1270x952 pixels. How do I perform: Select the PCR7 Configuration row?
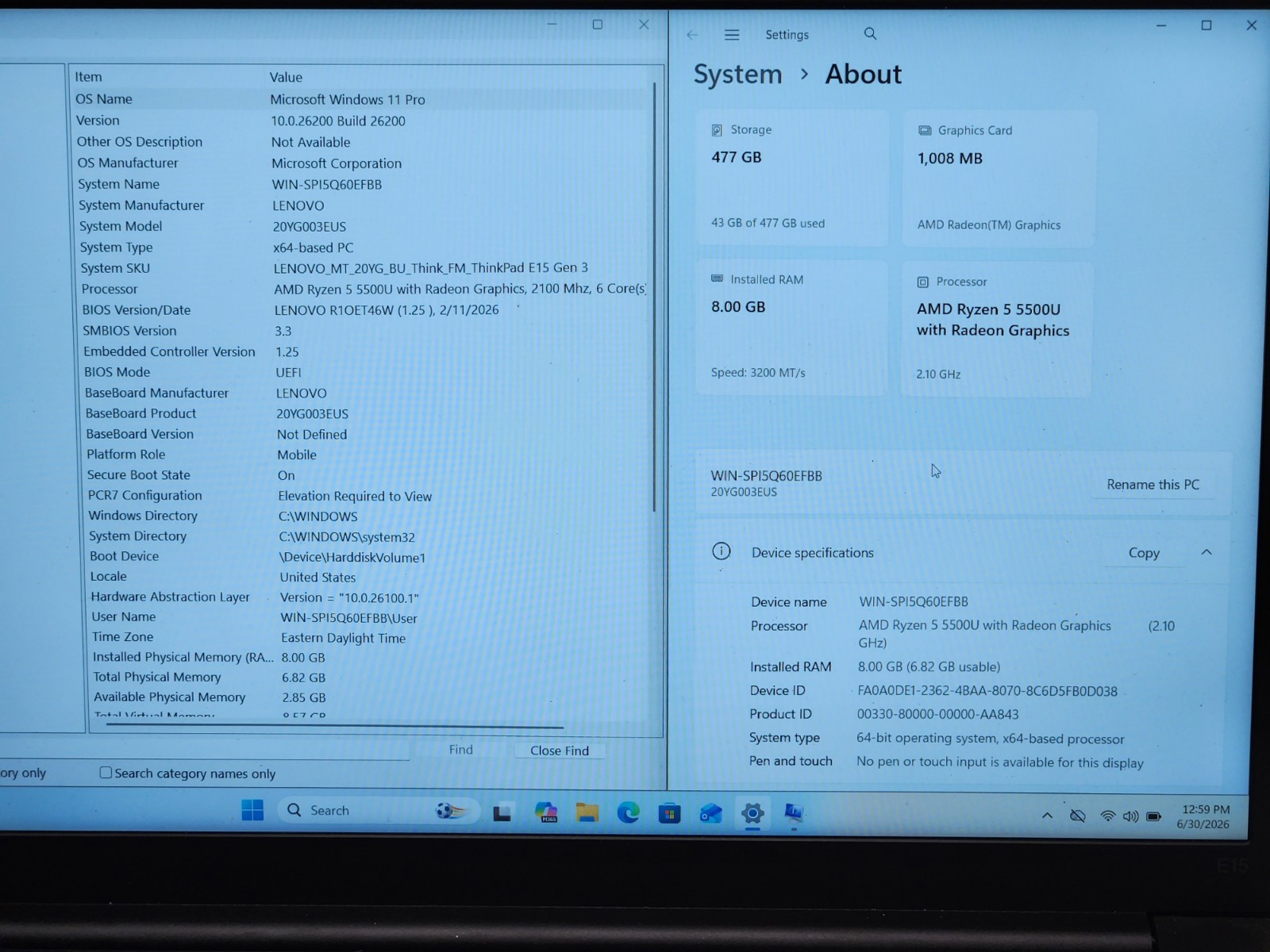click(368, 496)
